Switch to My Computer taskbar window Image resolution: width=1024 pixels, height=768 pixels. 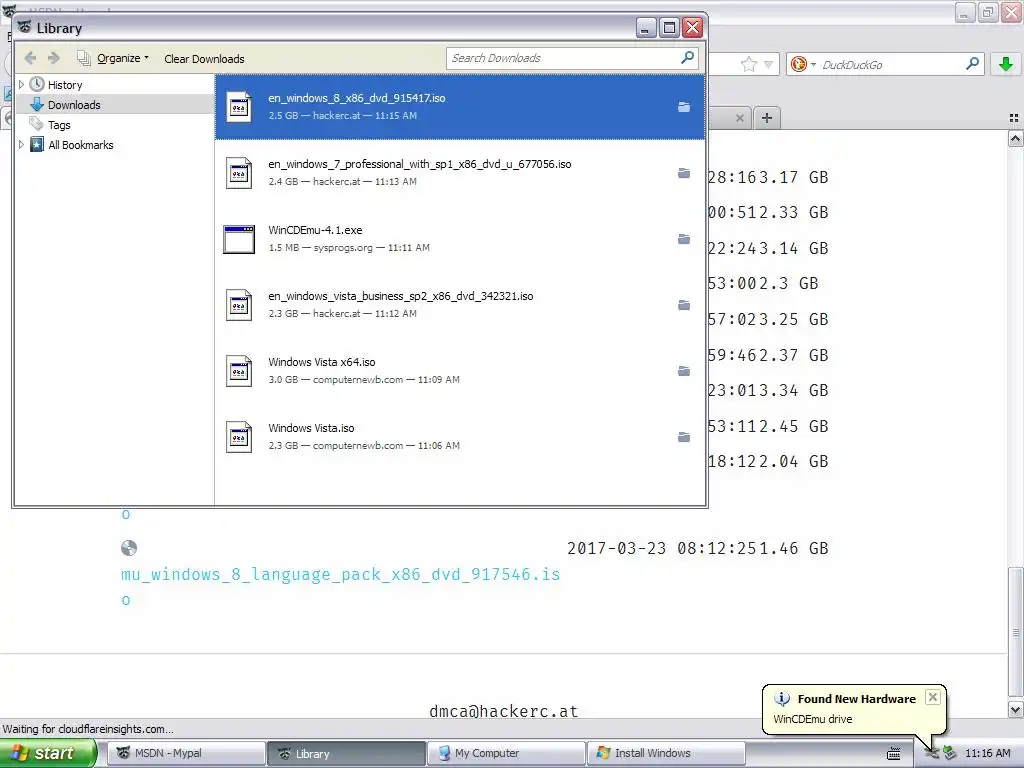pos(506,753)
